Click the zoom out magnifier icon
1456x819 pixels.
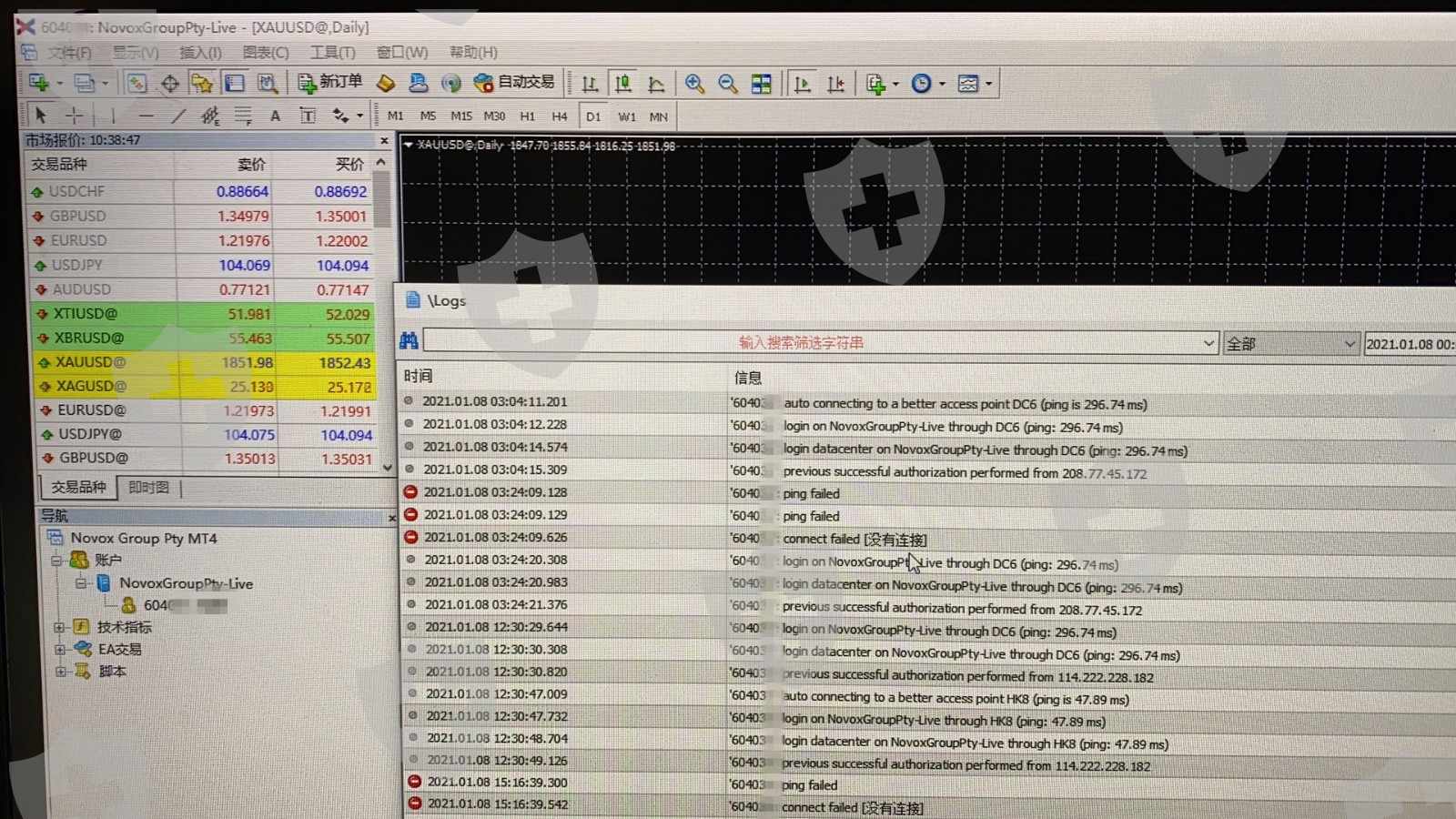(x=727, y=84)
